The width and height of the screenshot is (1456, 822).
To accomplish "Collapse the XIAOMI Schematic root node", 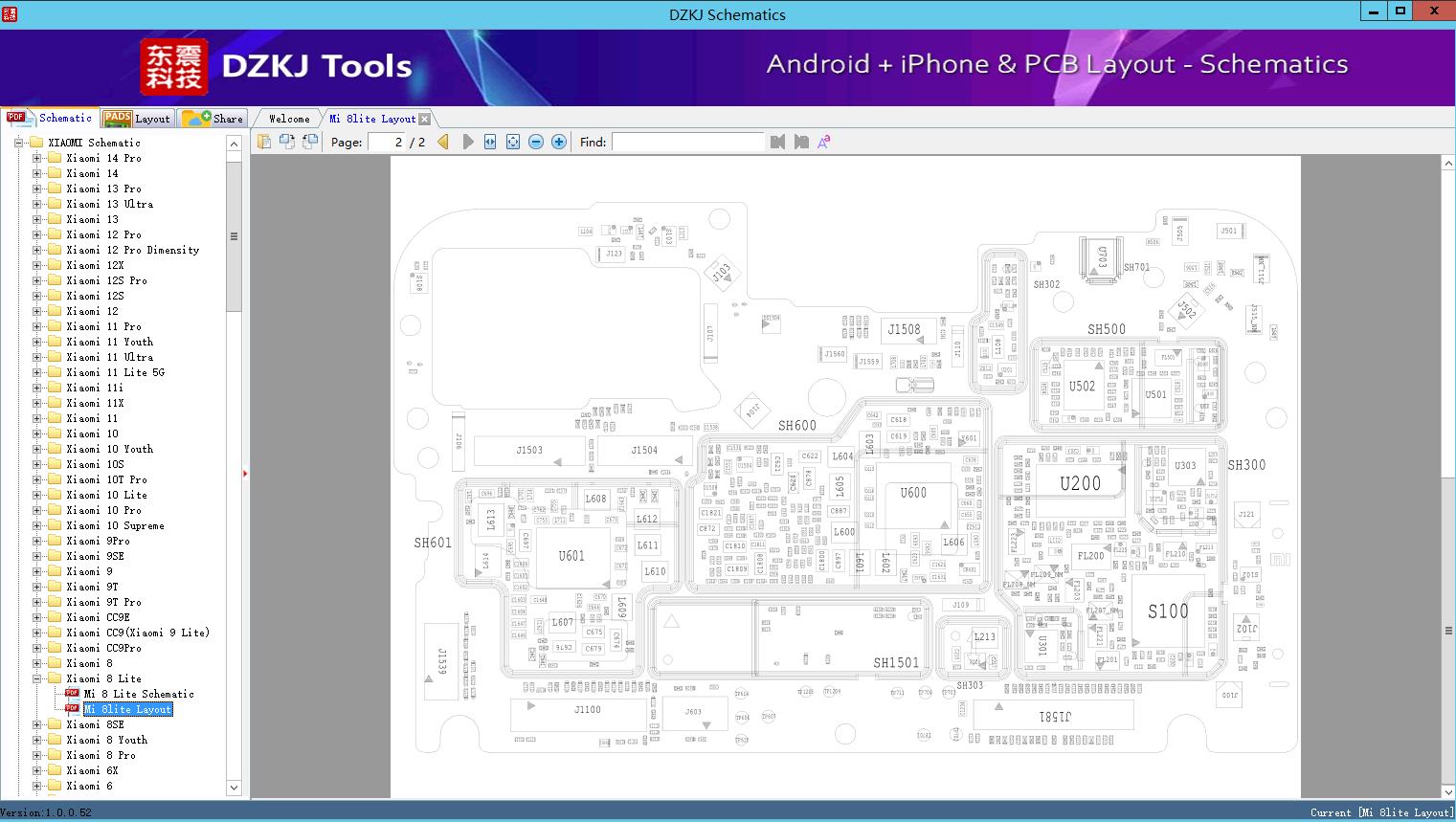I will 19,143.
